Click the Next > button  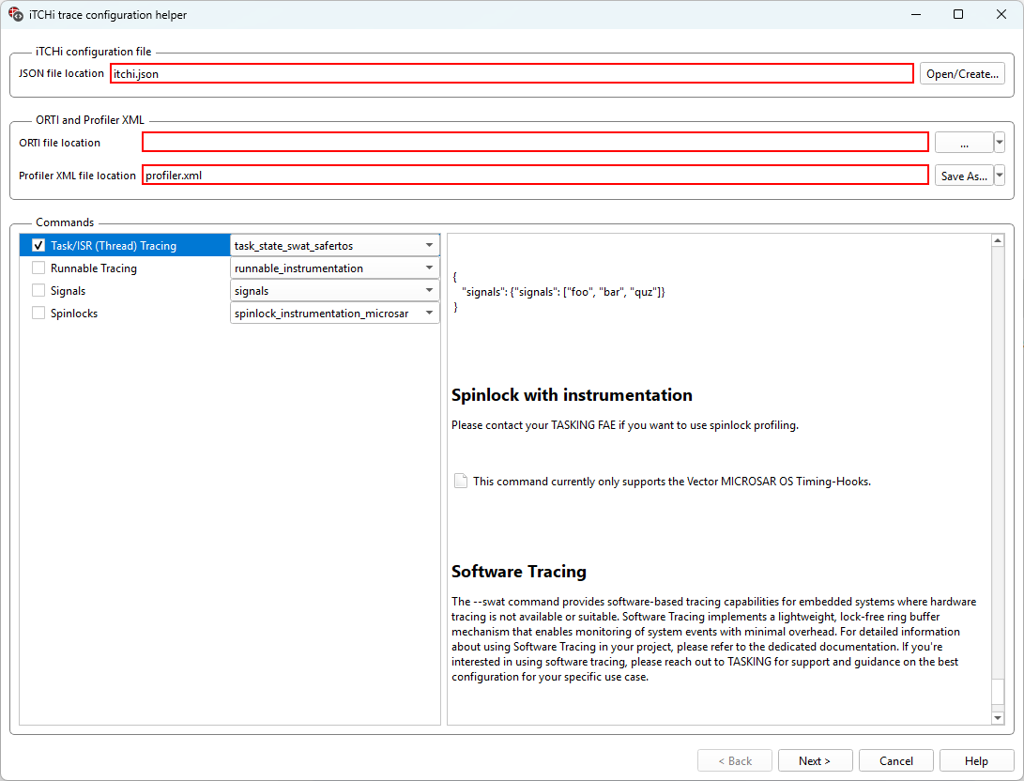point(814,761)
